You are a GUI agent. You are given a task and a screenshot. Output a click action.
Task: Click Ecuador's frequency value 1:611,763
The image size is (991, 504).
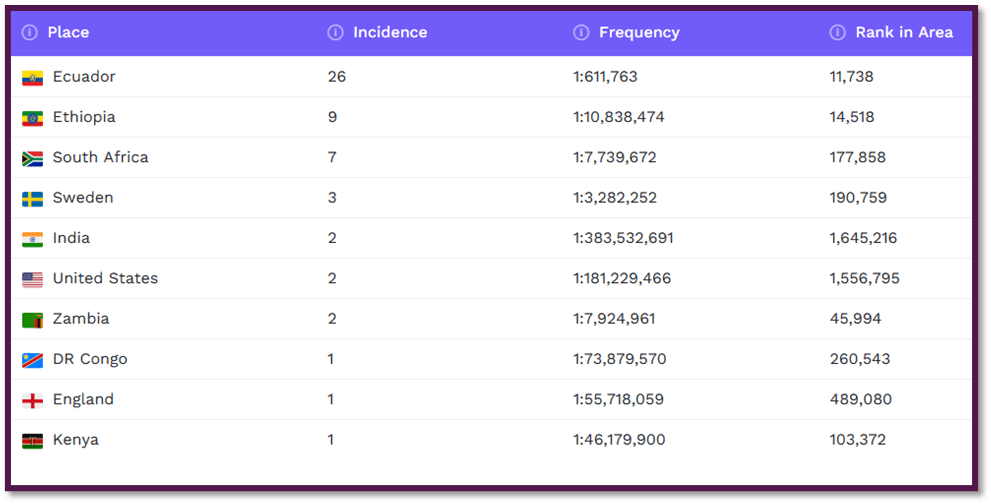coord(605,77)
